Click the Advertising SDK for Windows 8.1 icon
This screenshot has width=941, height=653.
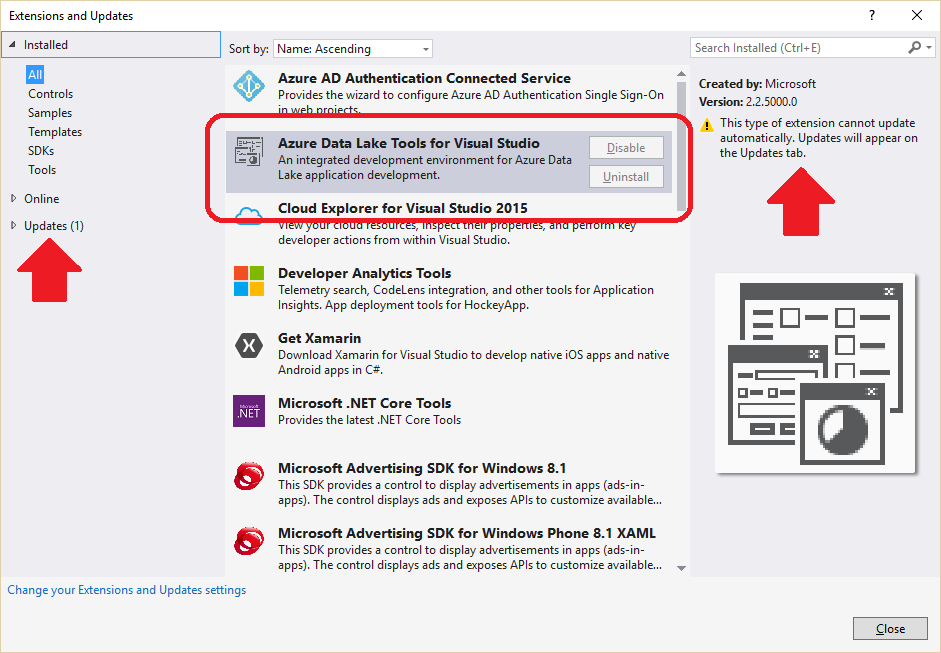249,477
